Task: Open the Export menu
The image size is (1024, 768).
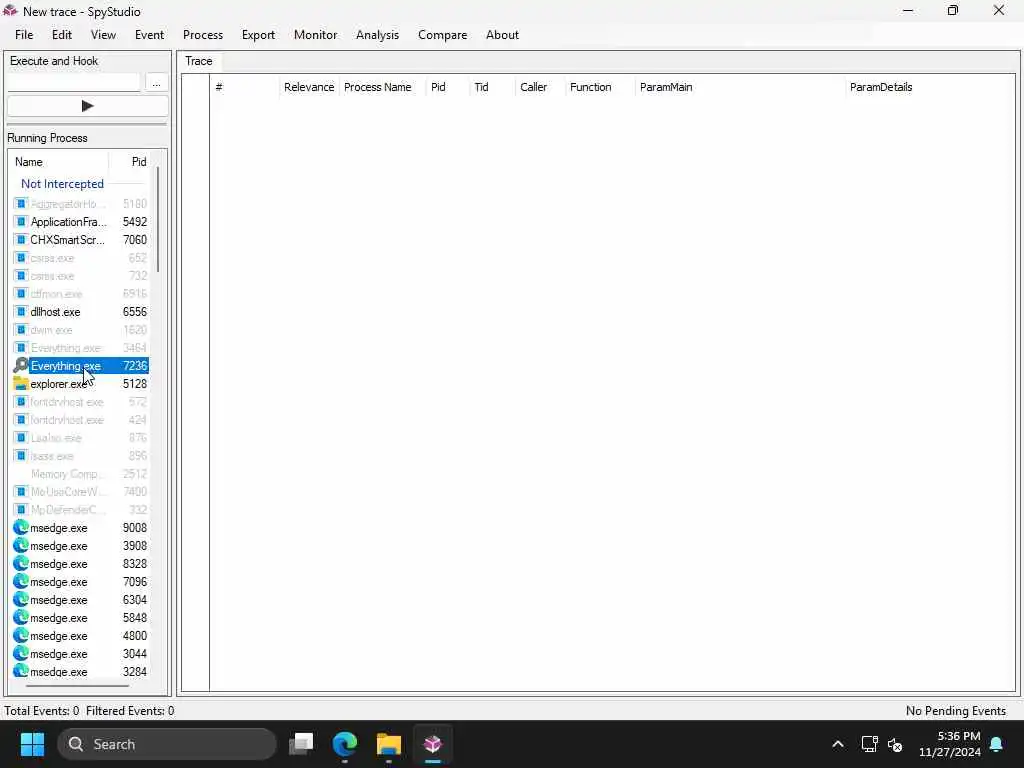Action: click(258, 35)
